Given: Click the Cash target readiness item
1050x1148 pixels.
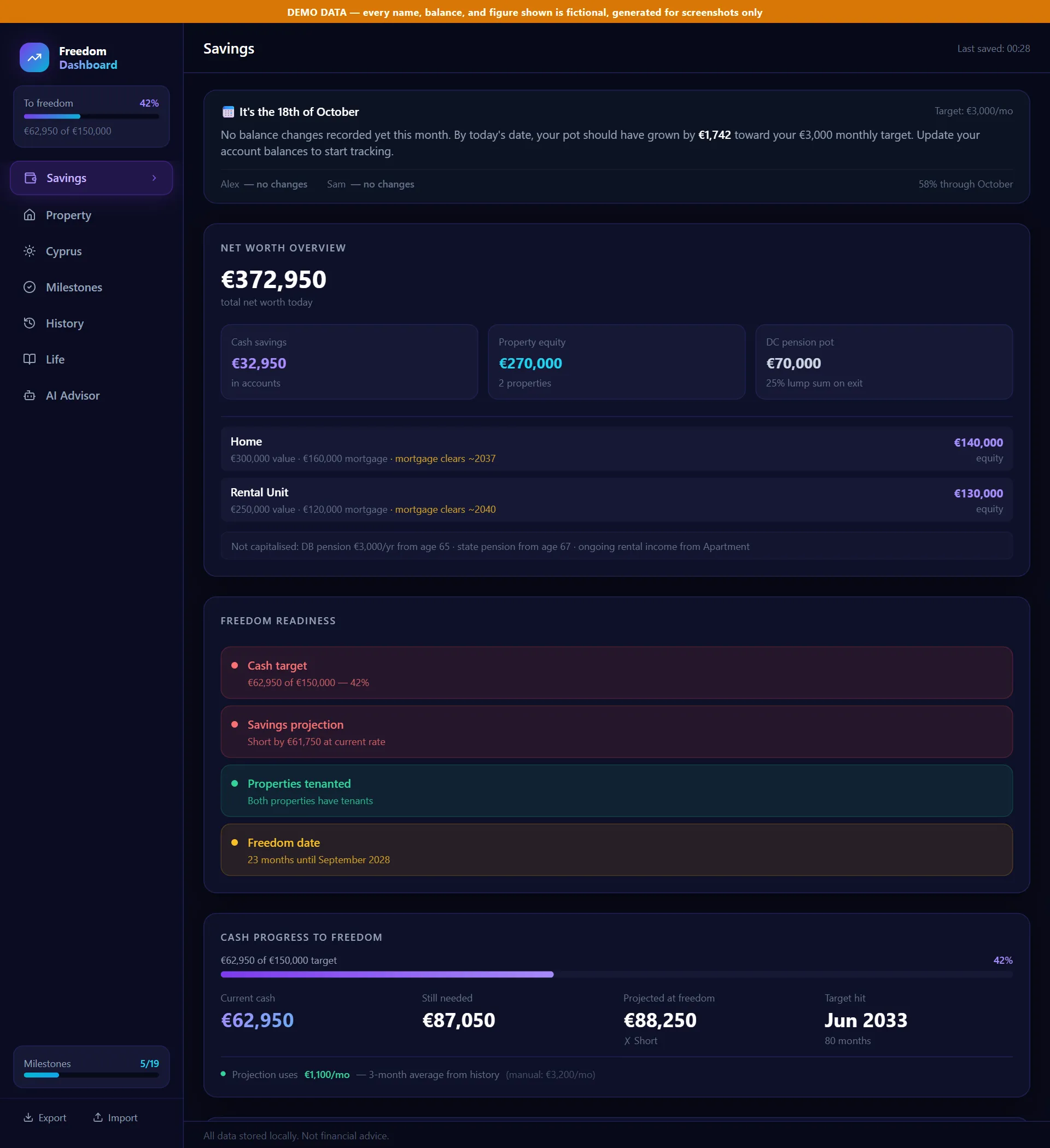Looking at the screenshot, I should point(616,672).
